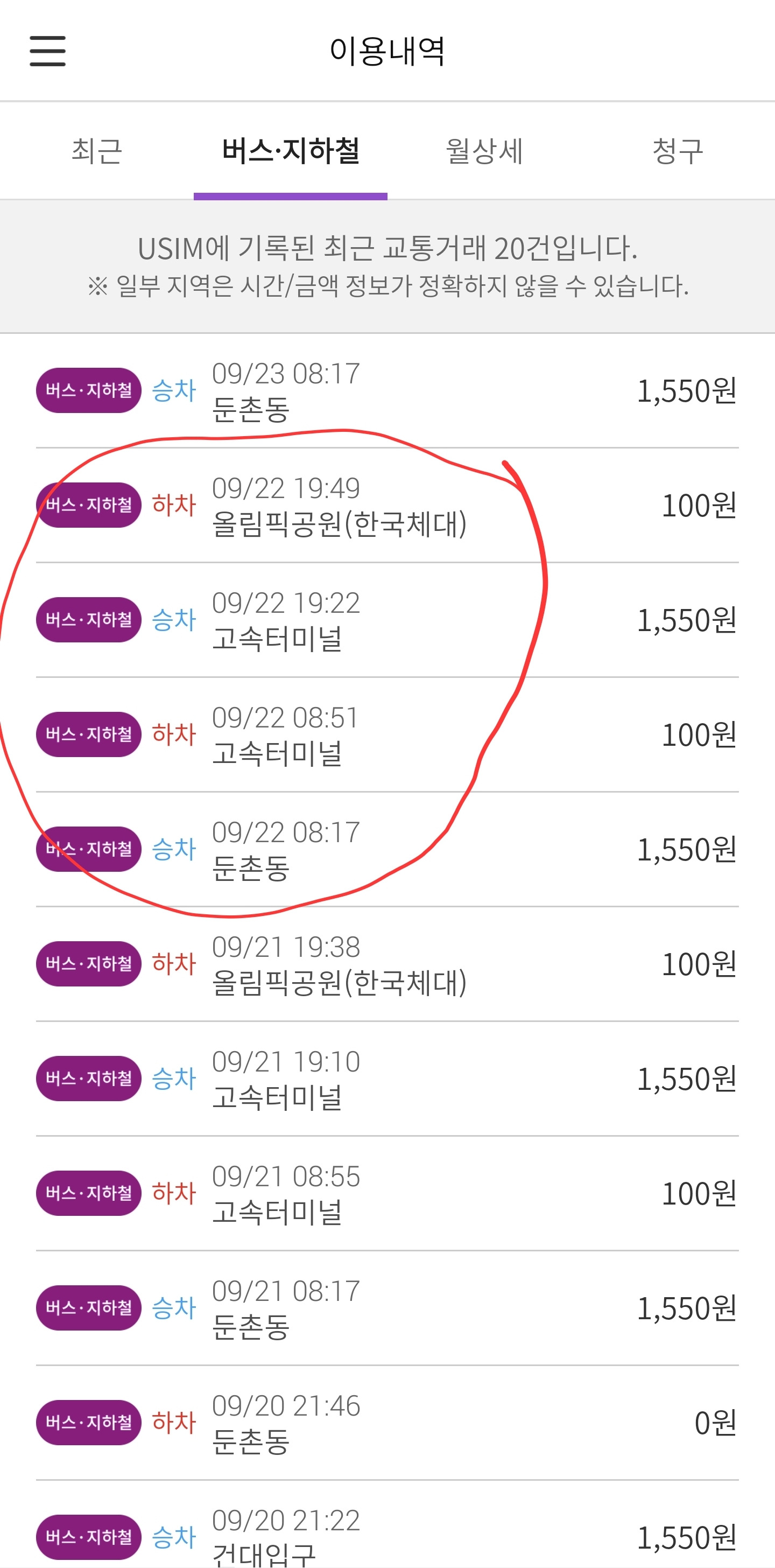Tap the badge on 09/22 19:49 올림픽공원 row
The width and height of the screenshot is (775, 1568).
coord(89,505)
